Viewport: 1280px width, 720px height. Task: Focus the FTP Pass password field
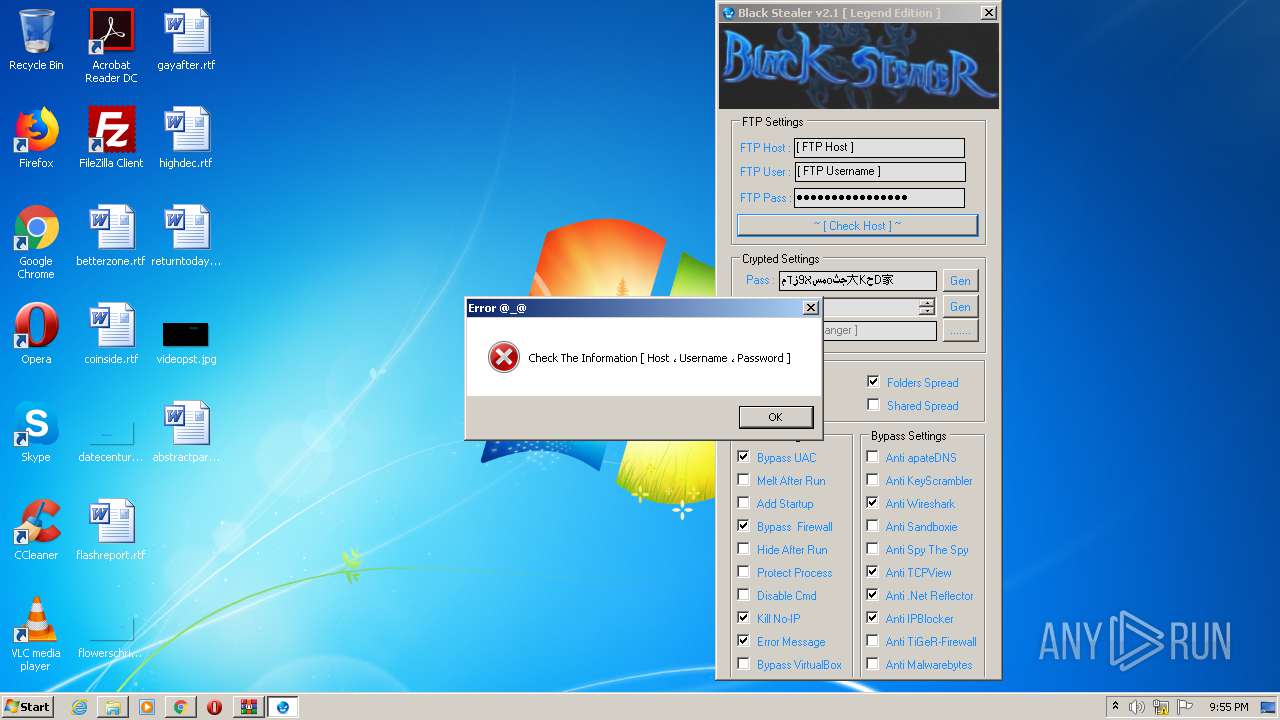879,197
